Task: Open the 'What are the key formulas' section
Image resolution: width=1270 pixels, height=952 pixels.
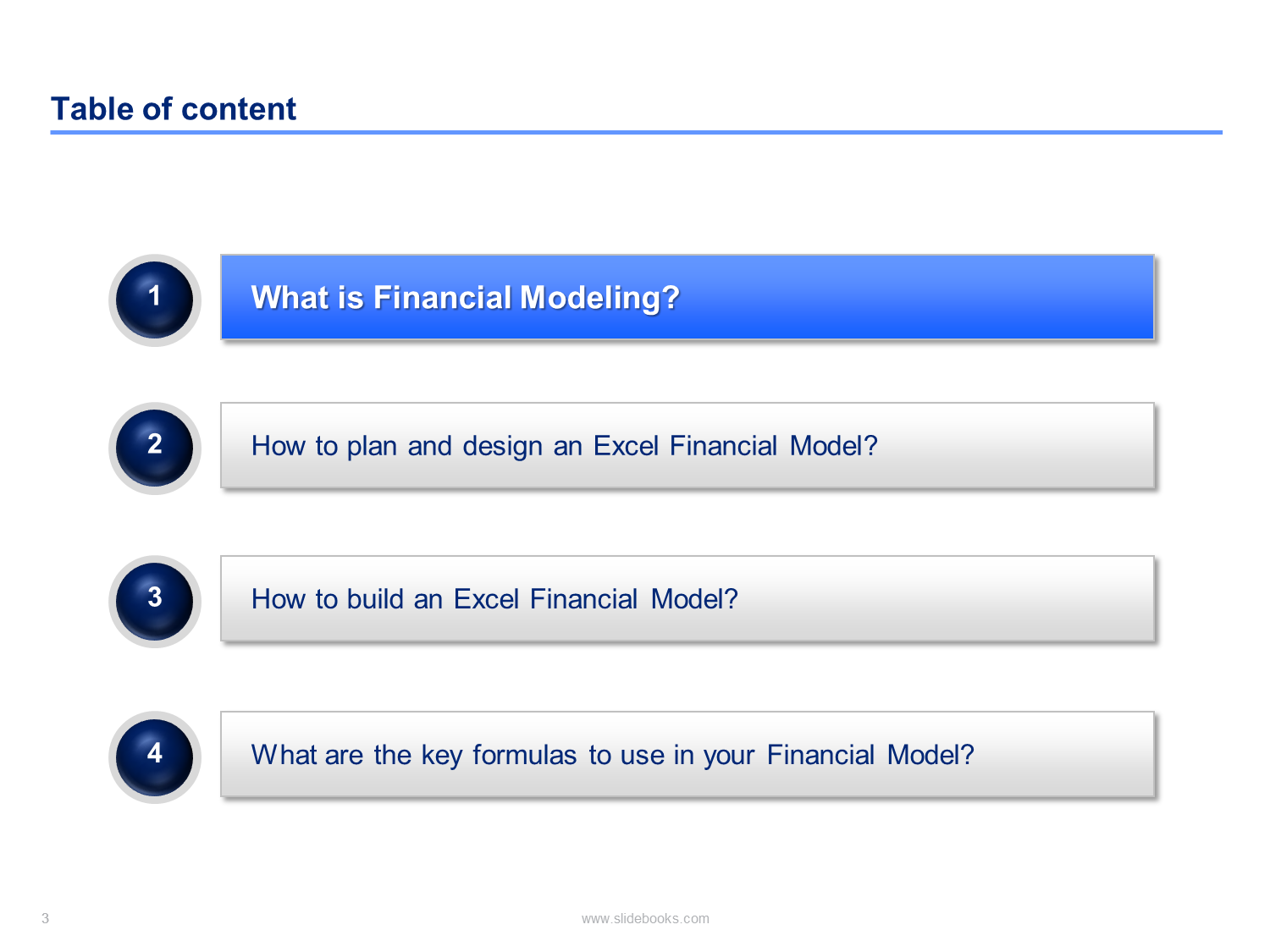Action: coord(687,754)
